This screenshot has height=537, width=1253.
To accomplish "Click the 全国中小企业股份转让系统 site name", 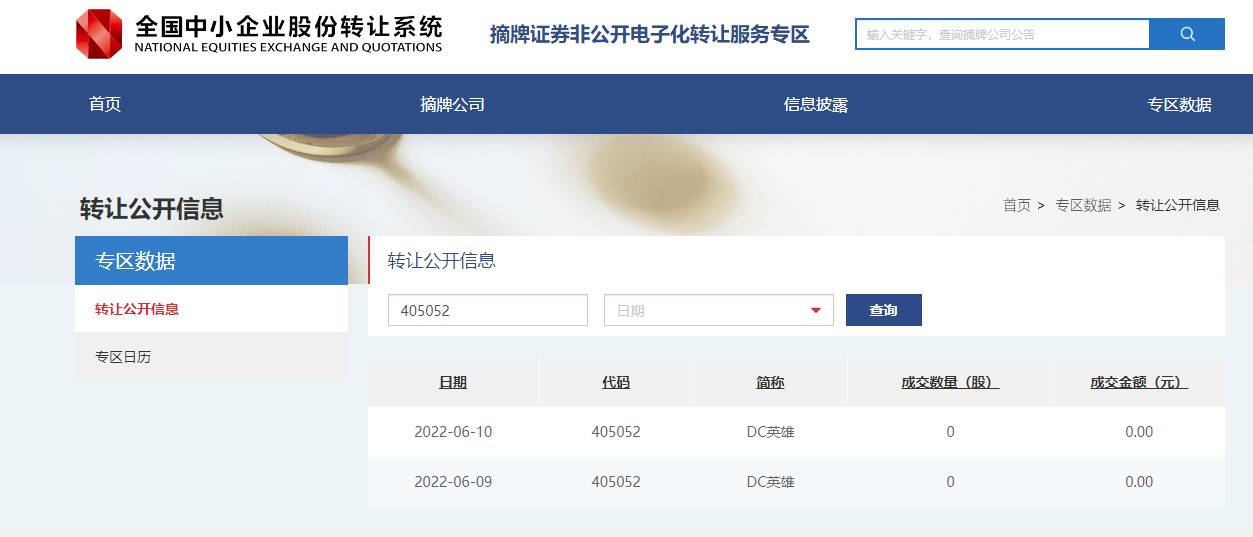I will pos(288,26).
